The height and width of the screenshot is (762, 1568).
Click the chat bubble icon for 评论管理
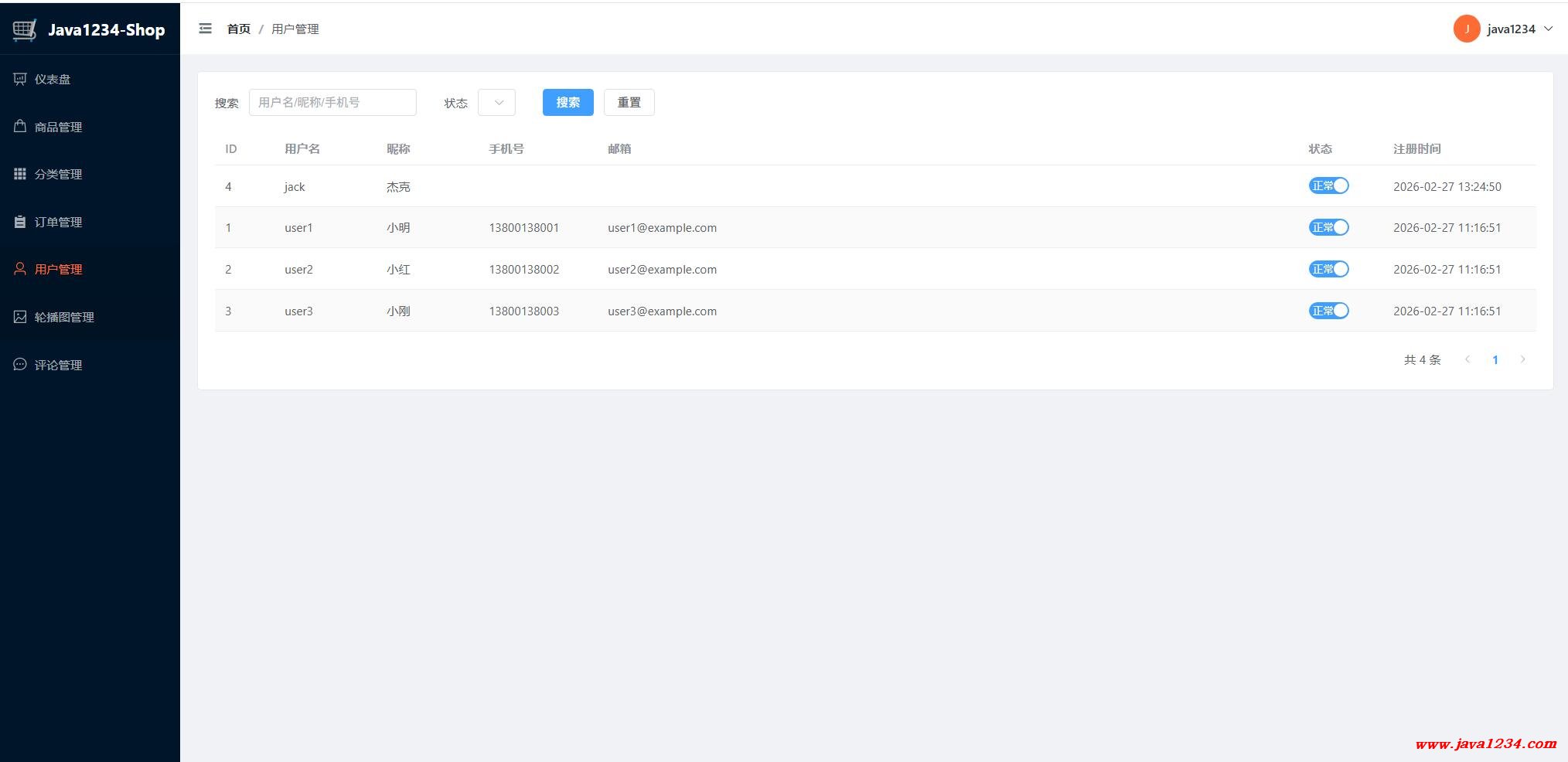[20, 364]
